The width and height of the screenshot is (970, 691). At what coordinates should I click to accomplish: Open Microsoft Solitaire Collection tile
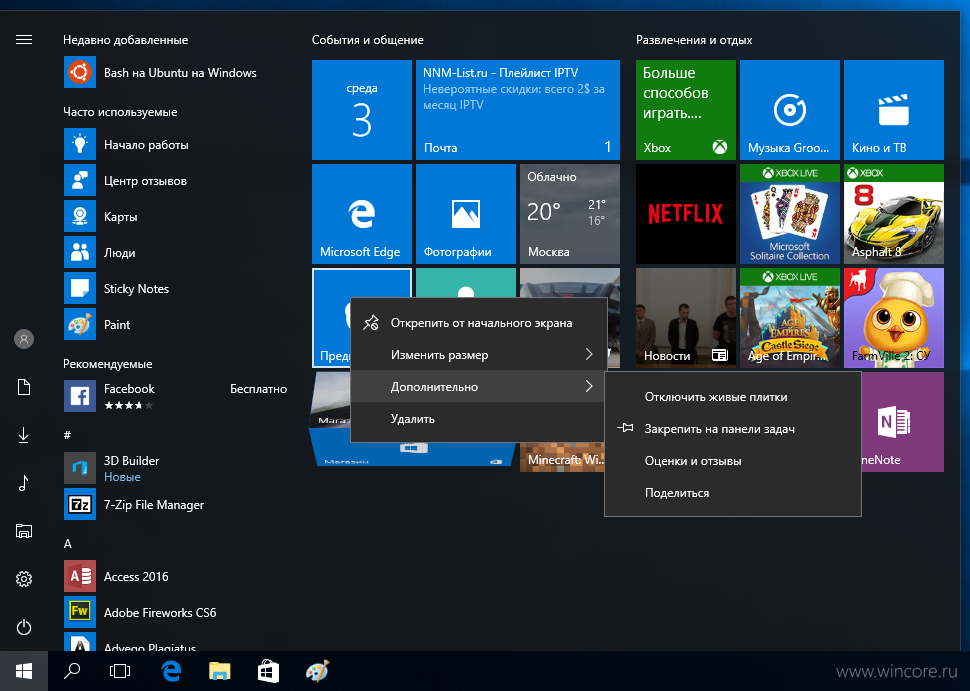pyautogui.click(x=789, y=213)
